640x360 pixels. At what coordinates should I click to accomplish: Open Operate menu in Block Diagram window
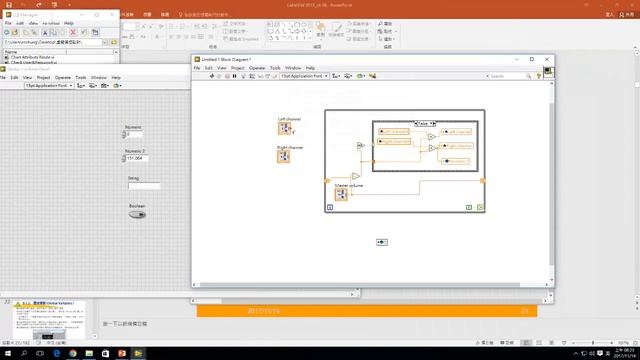click(257, 68)
